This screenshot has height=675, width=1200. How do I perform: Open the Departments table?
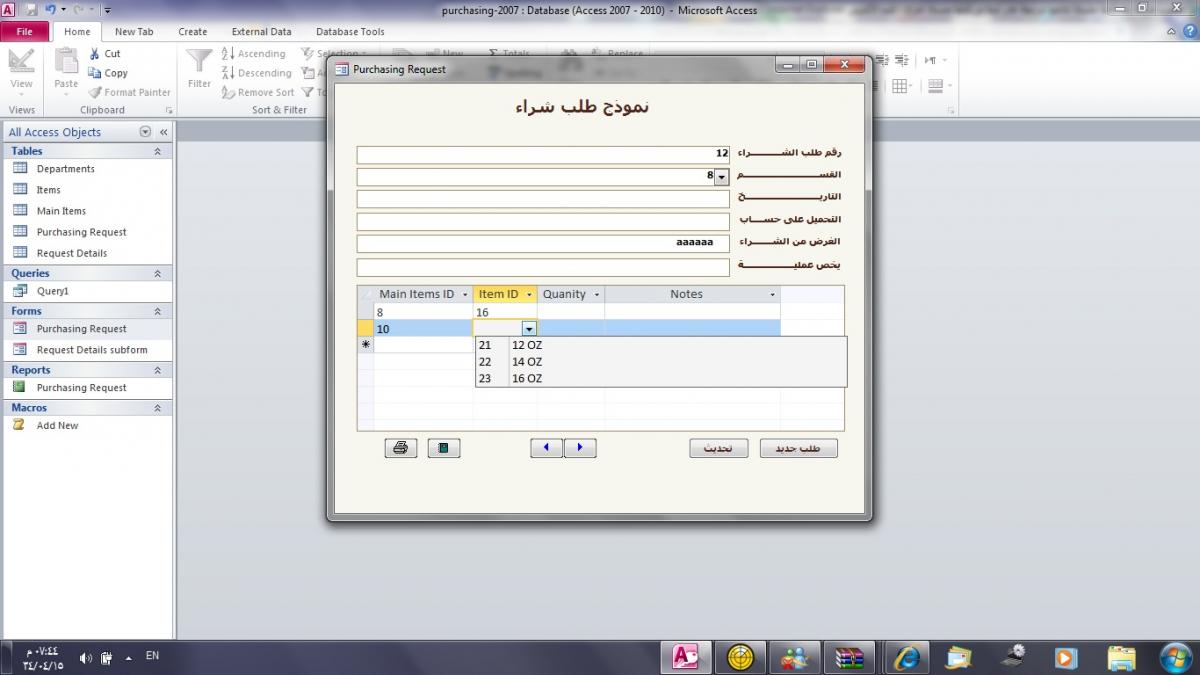coord(66,169)
